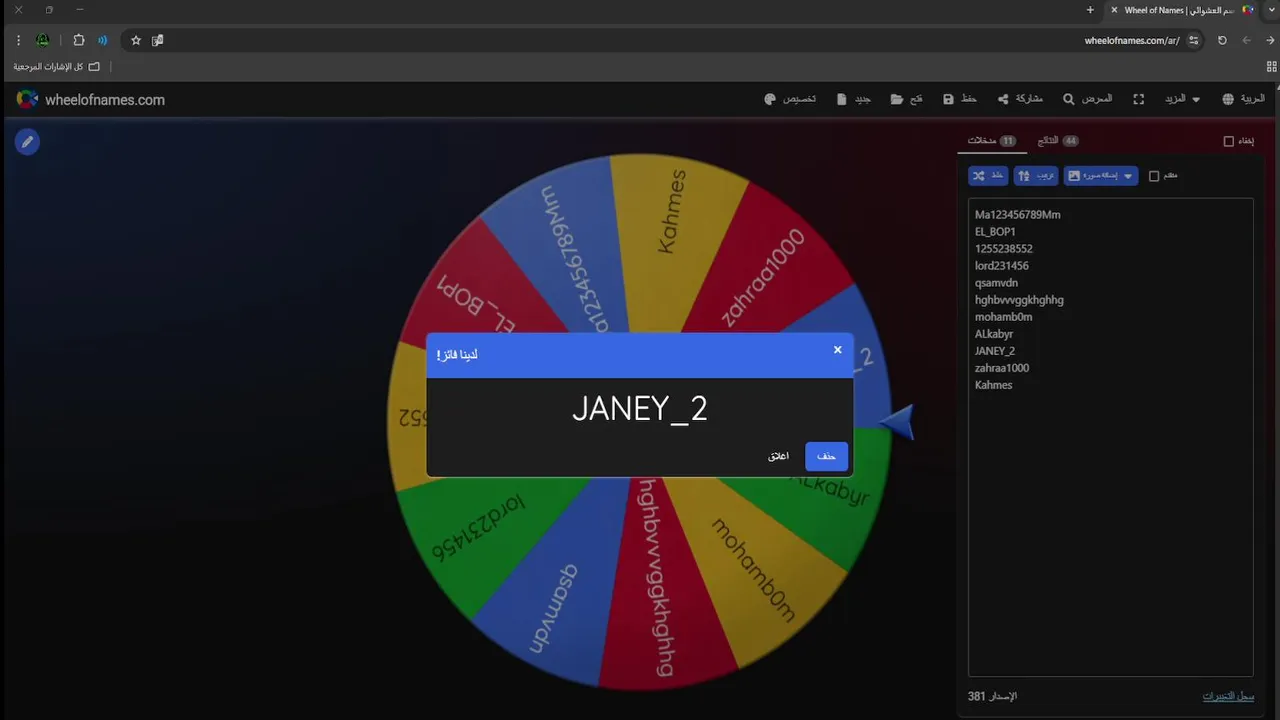Open a saved wheel with فتح
The height and width of the screenshot is (720, 1280).
(906, 99)
